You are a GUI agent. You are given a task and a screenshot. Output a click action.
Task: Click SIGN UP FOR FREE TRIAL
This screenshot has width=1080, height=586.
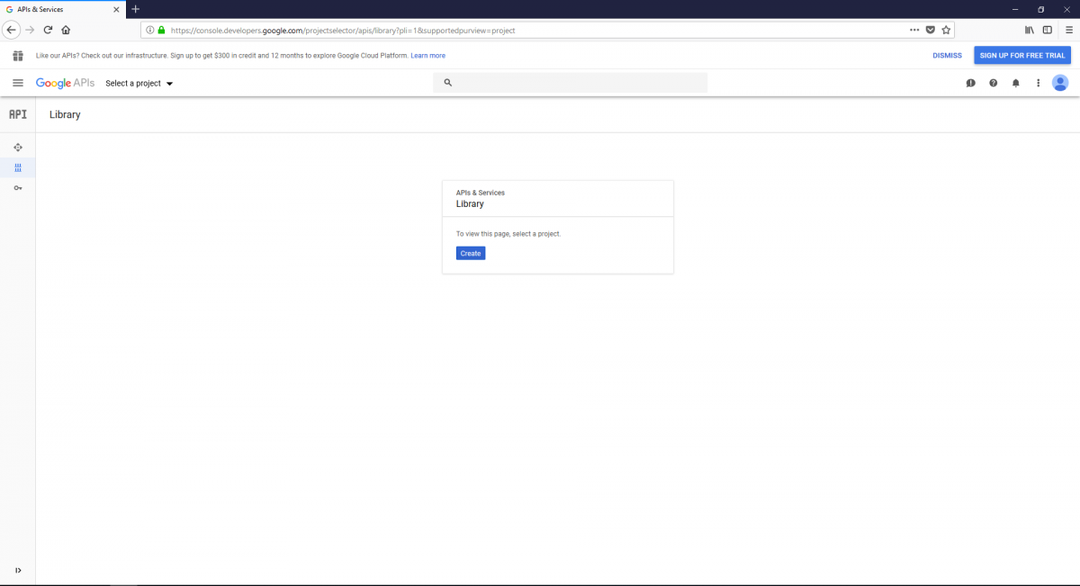(1022, 55)
